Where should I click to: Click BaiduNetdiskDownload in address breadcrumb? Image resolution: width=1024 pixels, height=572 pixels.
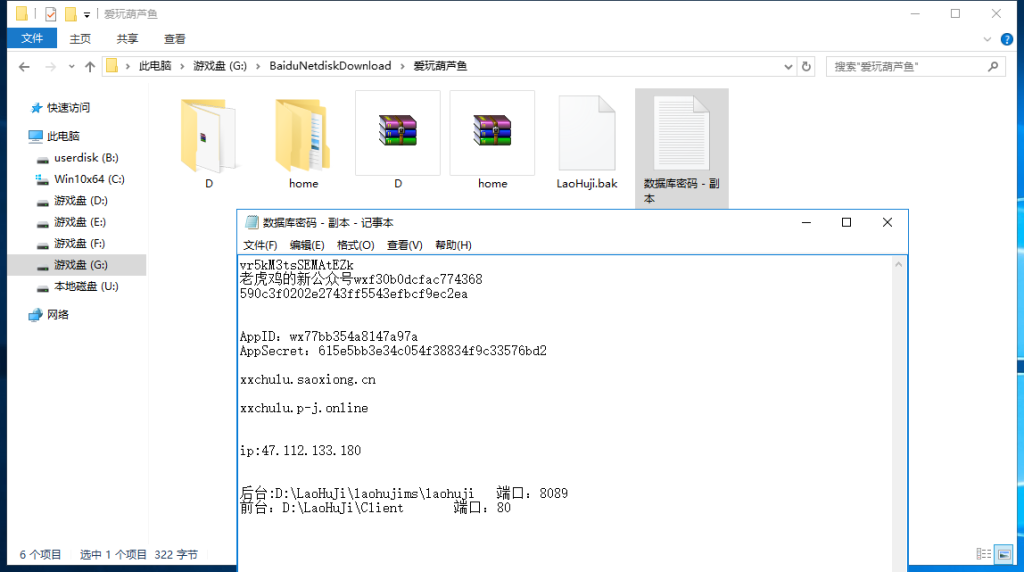point(330,66)
